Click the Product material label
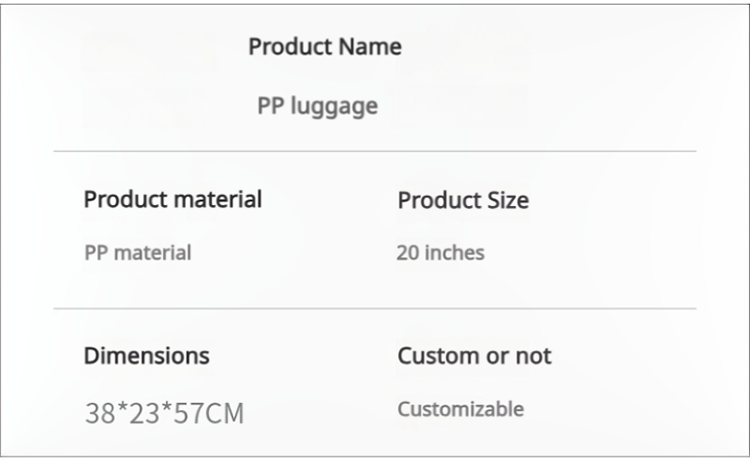 [x=173, y=199]
